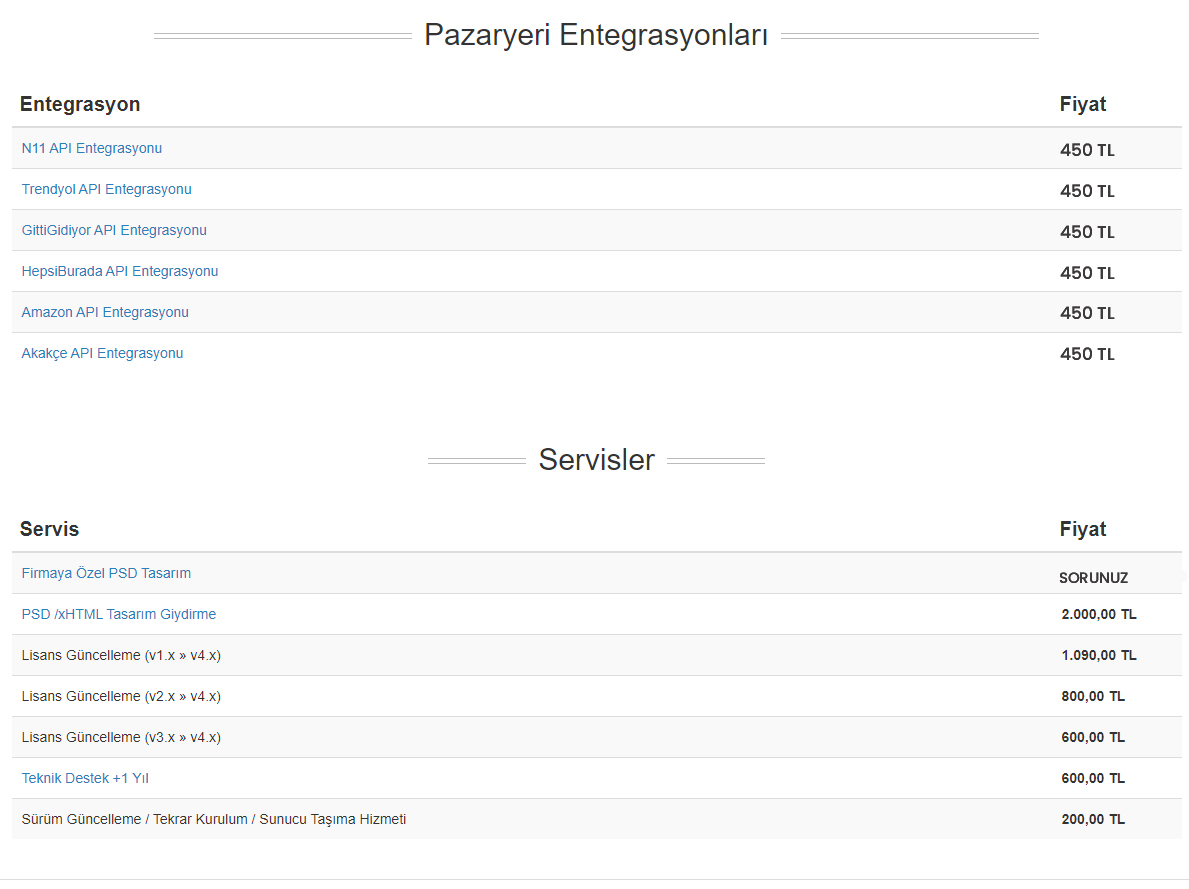Click the 200,00 TL price cell
This screenshot has width=1189, height=889.
[x=1093, y=819]
